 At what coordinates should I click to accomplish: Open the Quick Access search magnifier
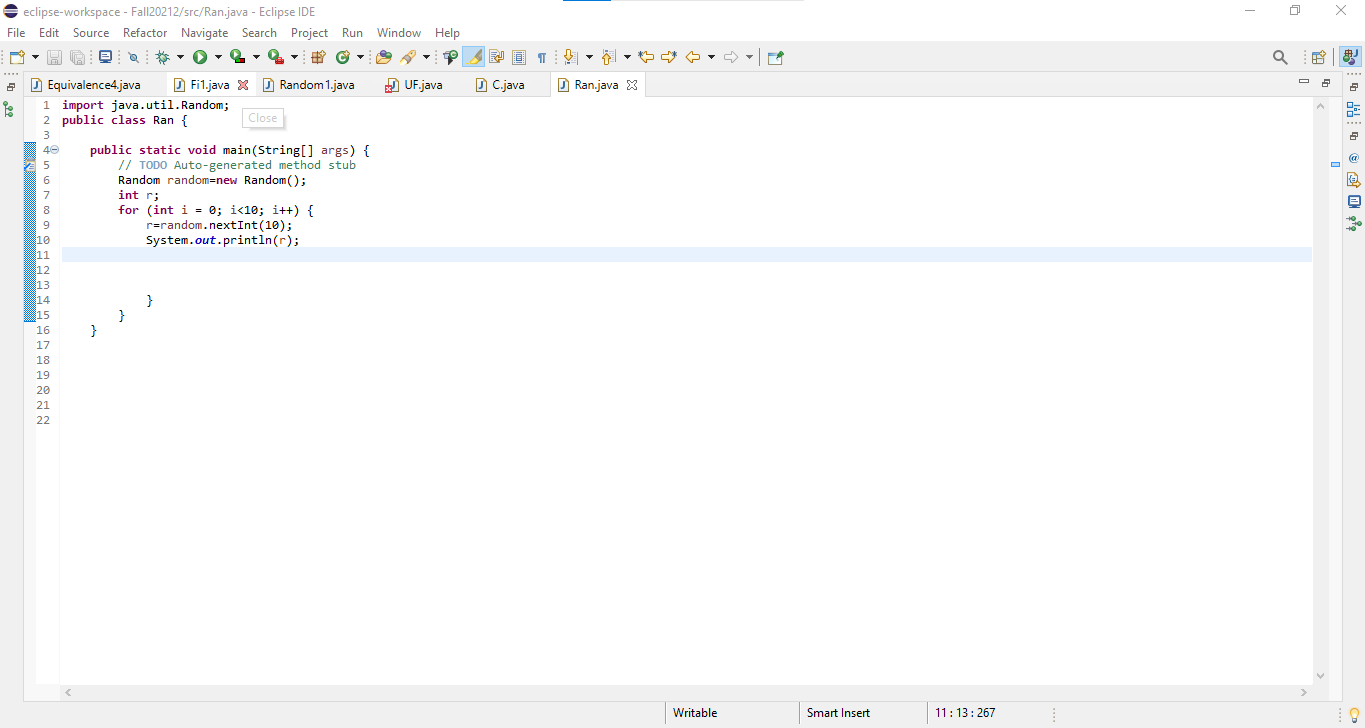pyautogui.click(x=1280, y=57)
